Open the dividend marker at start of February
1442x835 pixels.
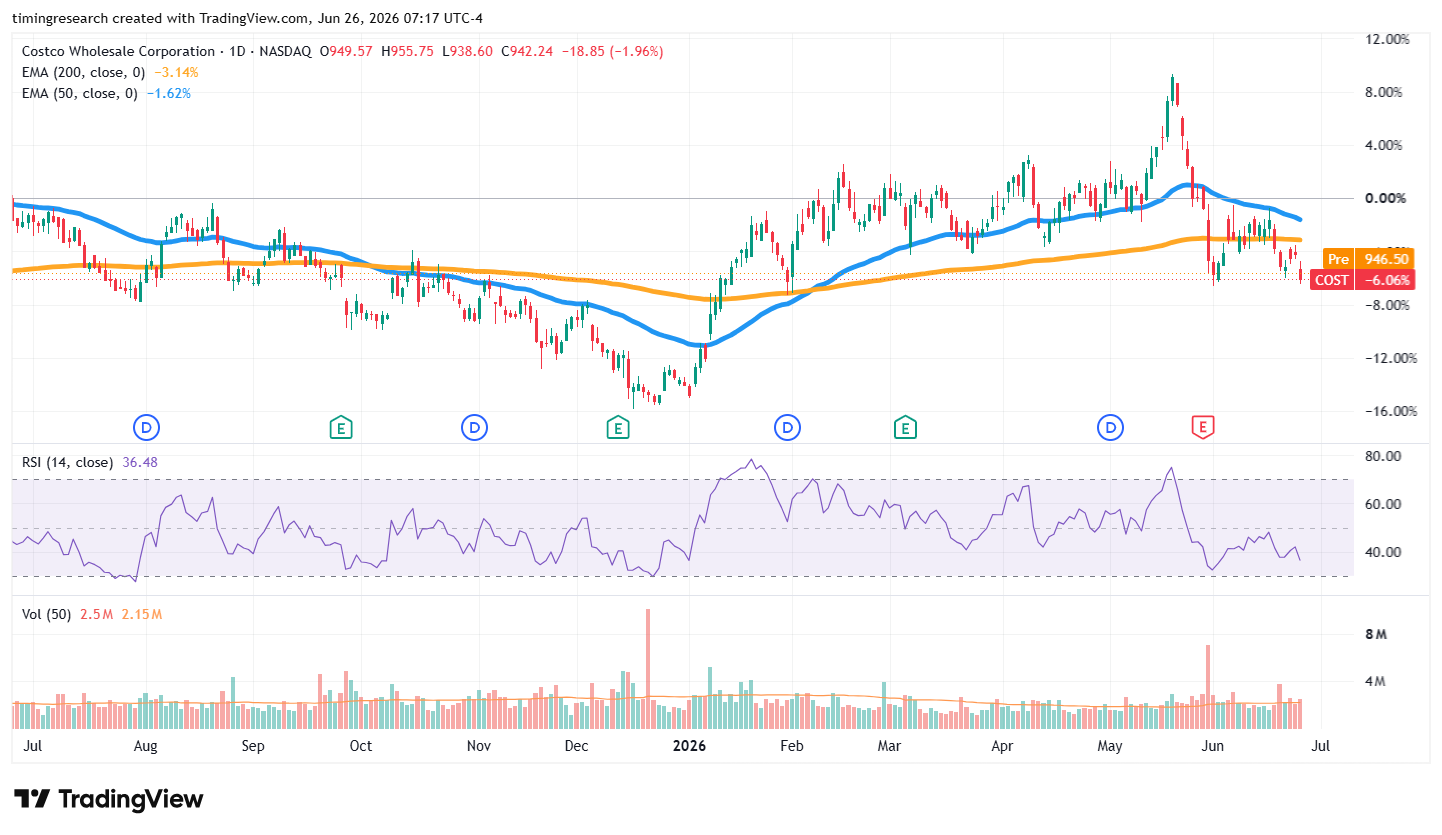tap(788, 428)
